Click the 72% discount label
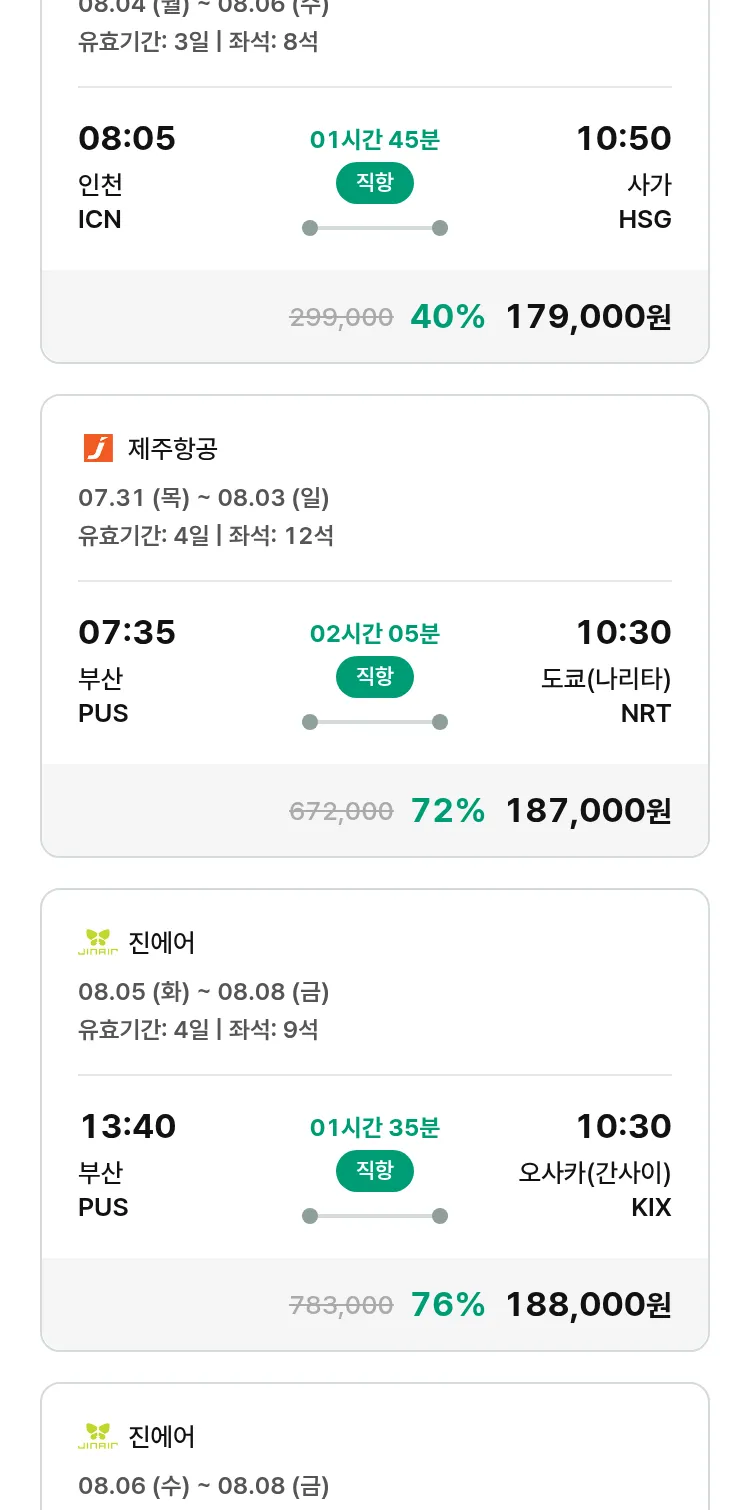The height and width of the screenshot is (1510, 750). coord(447,811)
